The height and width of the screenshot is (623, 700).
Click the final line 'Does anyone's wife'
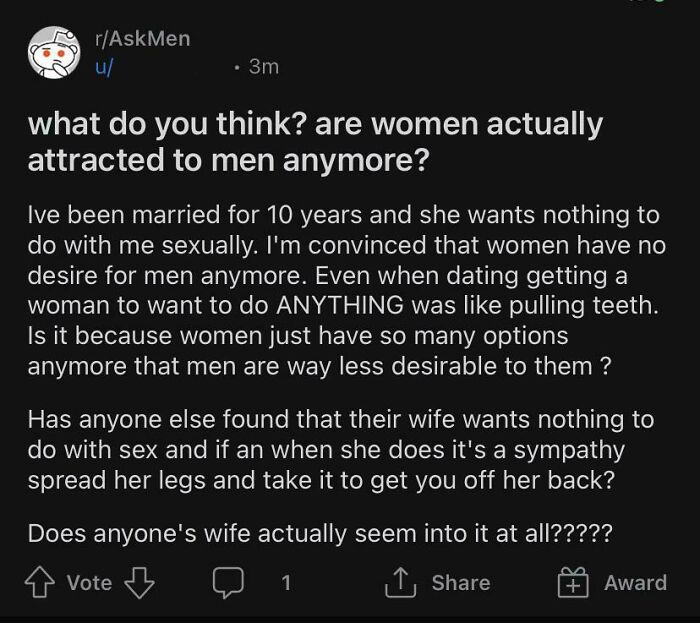tap(320, 534)
